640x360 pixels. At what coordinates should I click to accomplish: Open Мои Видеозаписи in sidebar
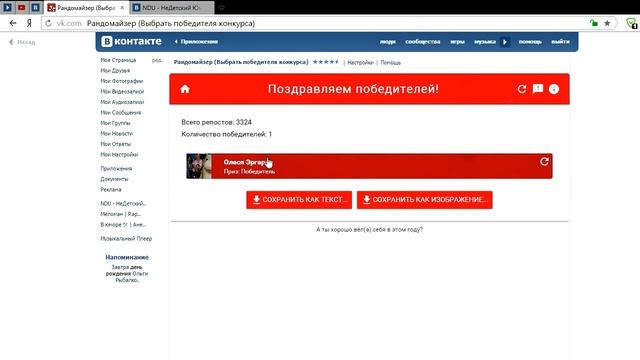coord(122,92)
